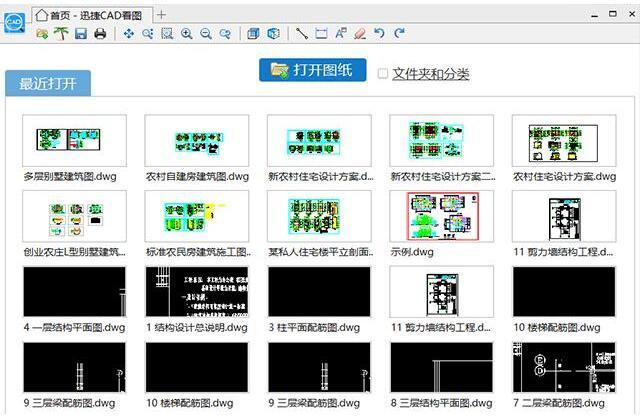Click the save disk icon
640x420 pixels.
(x=80, y=34)
